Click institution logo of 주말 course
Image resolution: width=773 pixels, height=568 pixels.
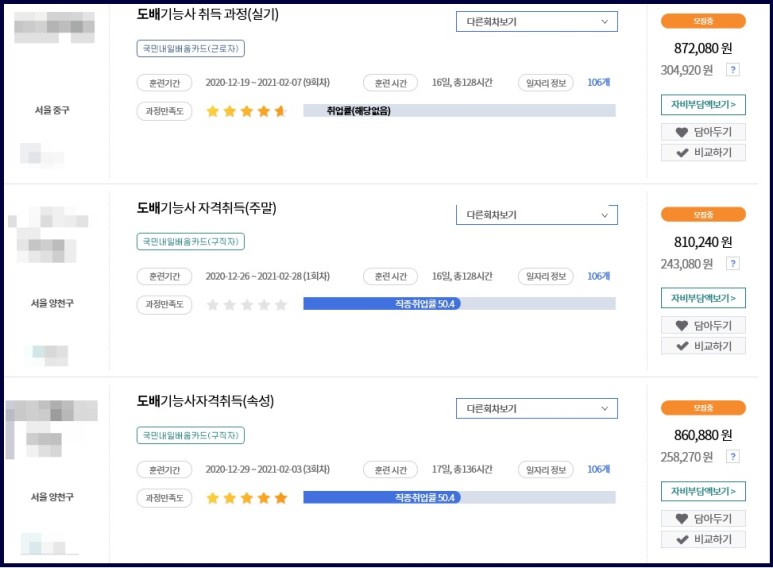pos(48,235)
